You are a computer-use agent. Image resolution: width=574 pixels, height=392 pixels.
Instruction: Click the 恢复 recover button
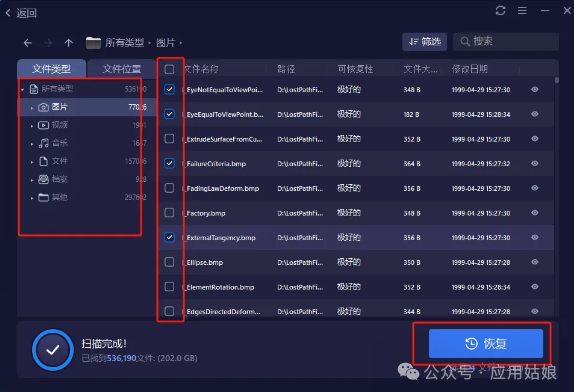tap(486, 343)
